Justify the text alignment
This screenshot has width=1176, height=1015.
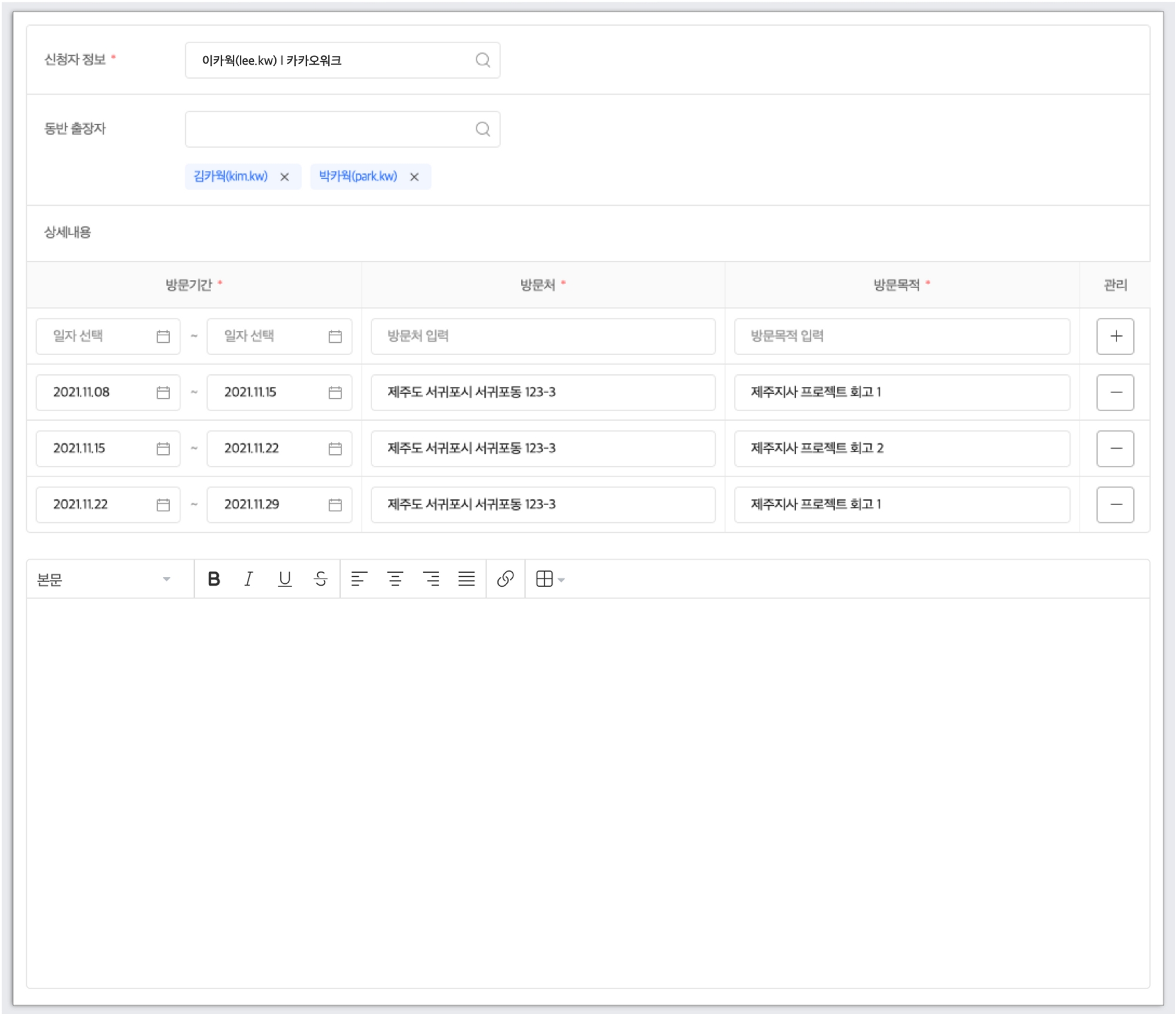pos(467,579)
